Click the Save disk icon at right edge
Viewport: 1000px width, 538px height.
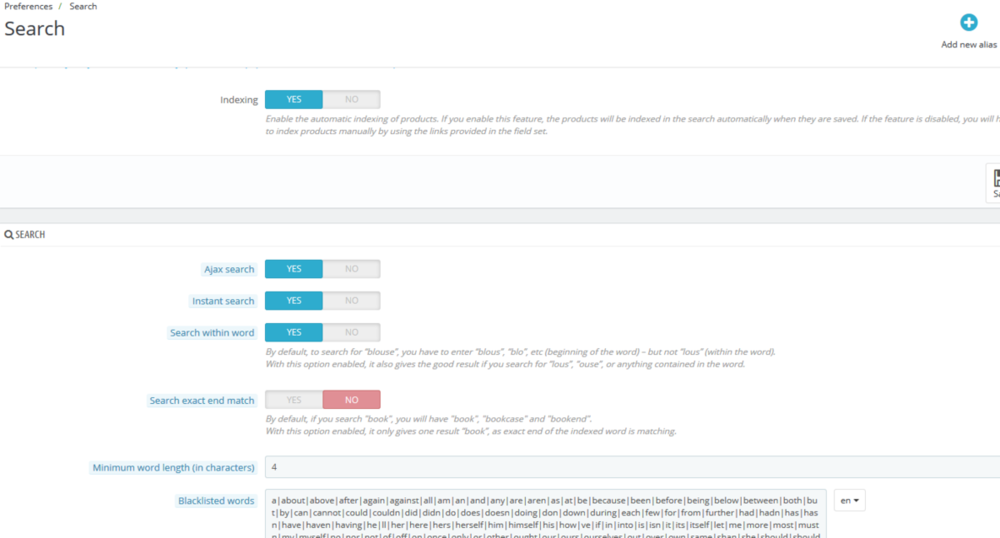point(995,179)
